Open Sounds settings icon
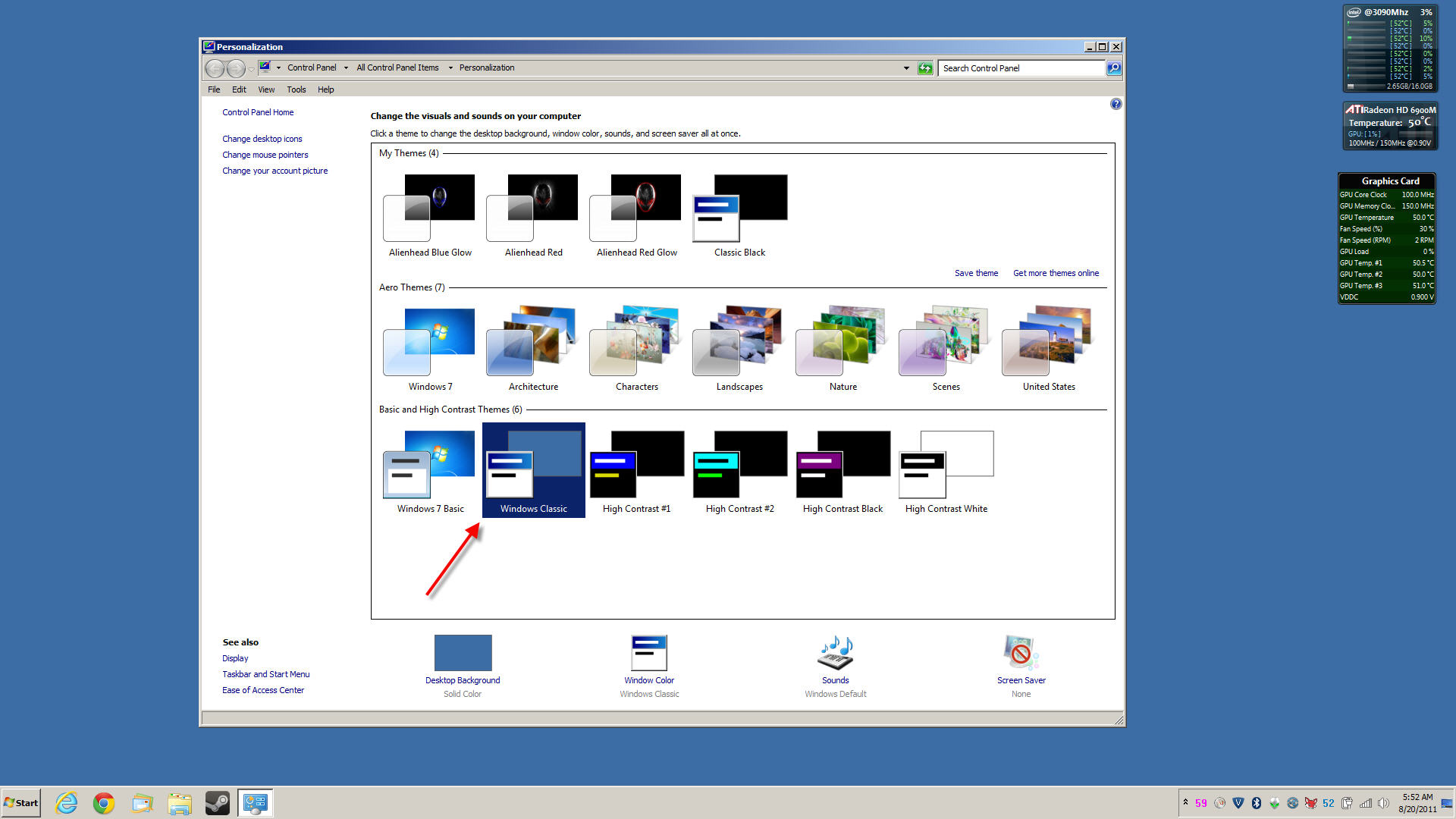Image resolution: width=1456 pixels, height=819 pixels. pos(835,653)
